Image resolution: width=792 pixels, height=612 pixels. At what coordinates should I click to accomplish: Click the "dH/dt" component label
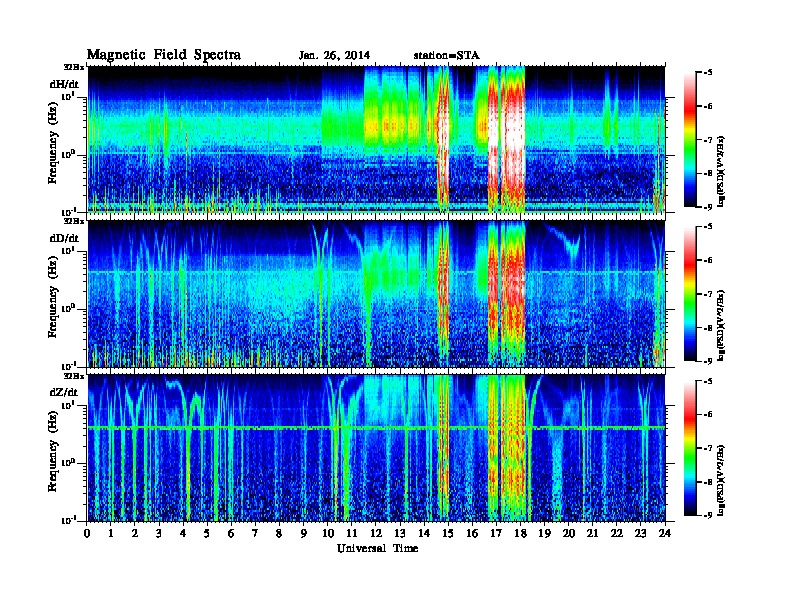64,84
